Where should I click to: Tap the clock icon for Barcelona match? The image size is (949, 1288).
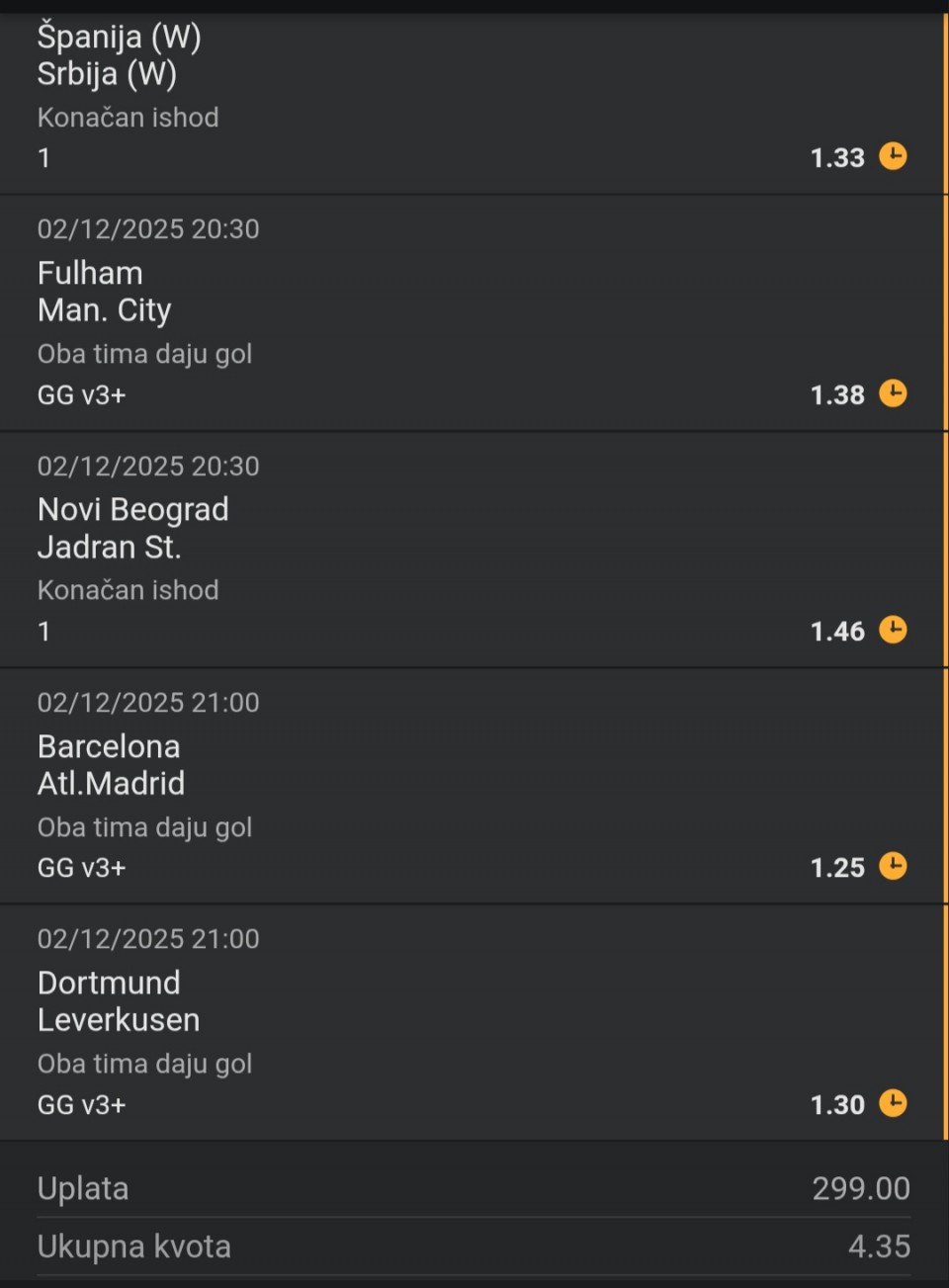(893, 866)
